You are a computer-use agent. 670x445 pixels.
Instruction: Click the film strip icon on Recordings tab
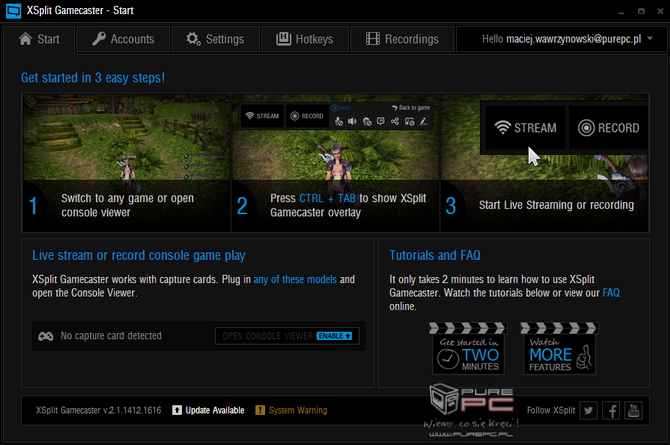point(373,39)
